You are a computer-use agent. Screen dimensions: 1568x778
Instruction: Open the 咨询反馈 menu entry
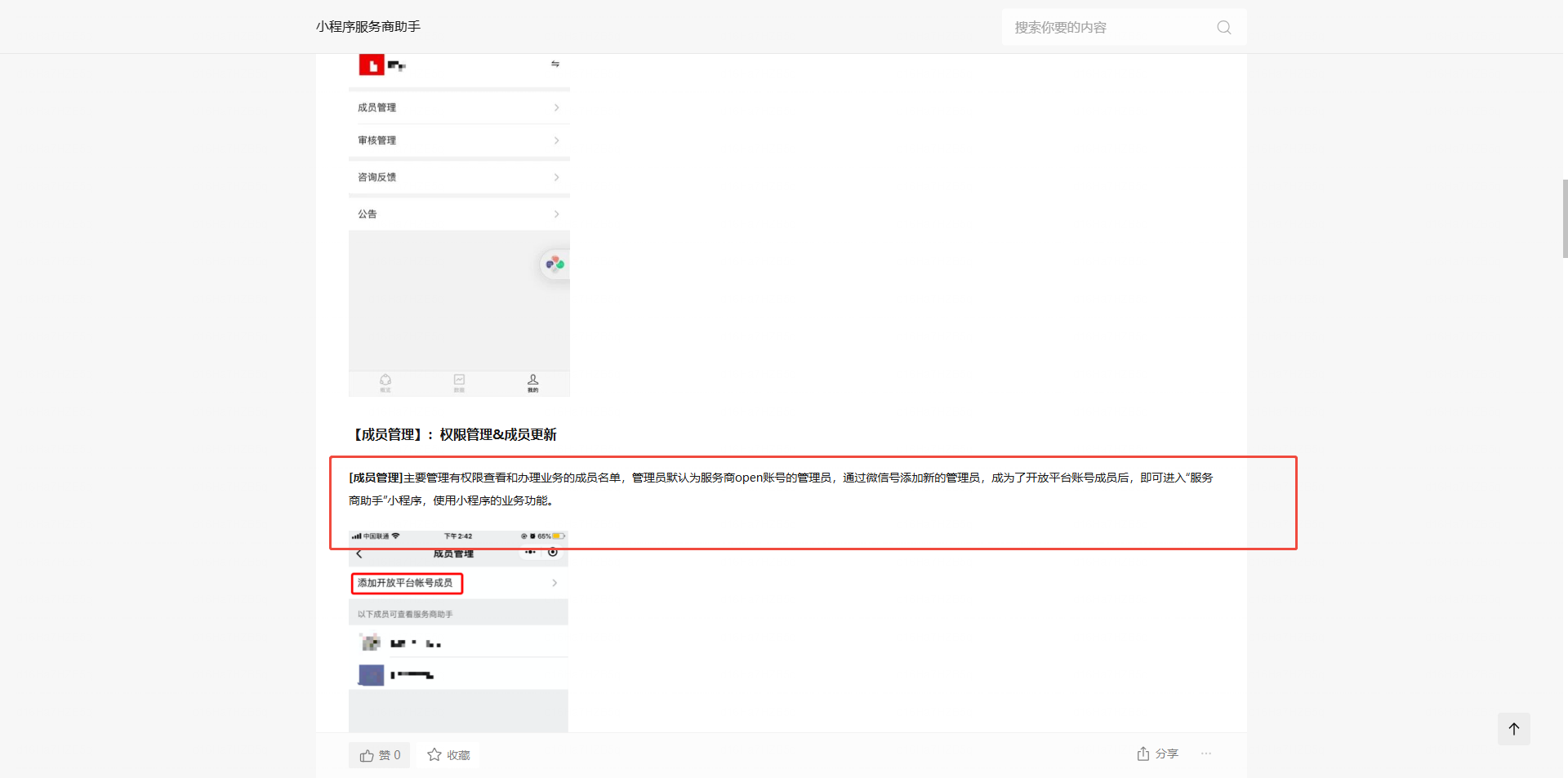click(459, 177)
